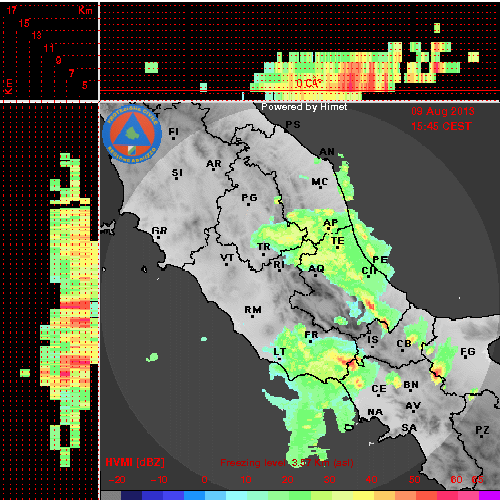Click the Protezione Civile Regione Abruzzo logo
Viewport: 500px width, 500px height.
point(132,135)
